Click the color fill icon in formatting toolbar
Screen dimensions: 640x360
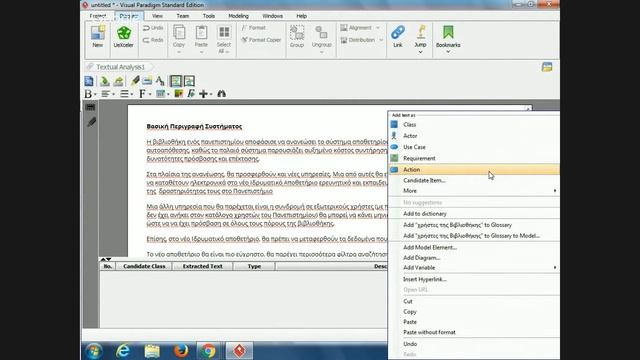pos(178,94)
